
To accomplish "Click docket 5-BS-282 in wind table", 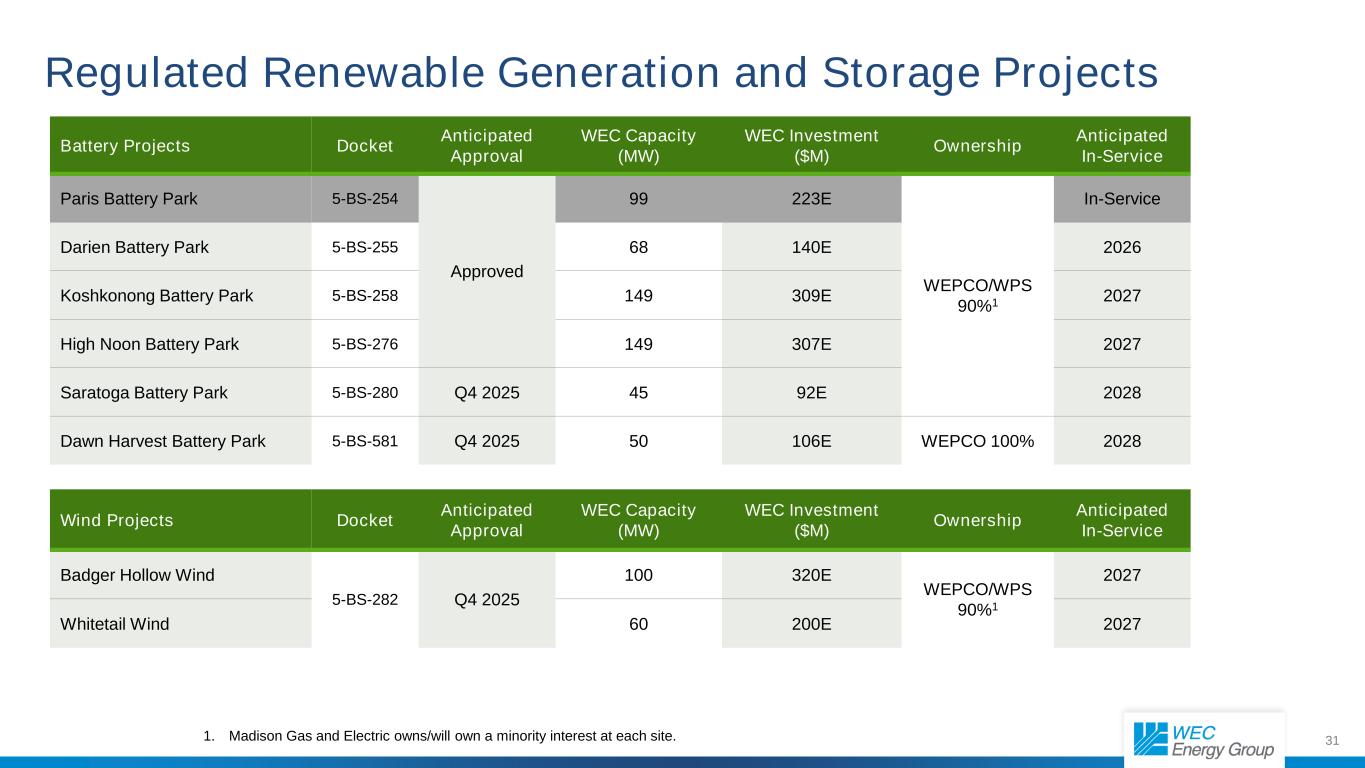I will (364, 600).
